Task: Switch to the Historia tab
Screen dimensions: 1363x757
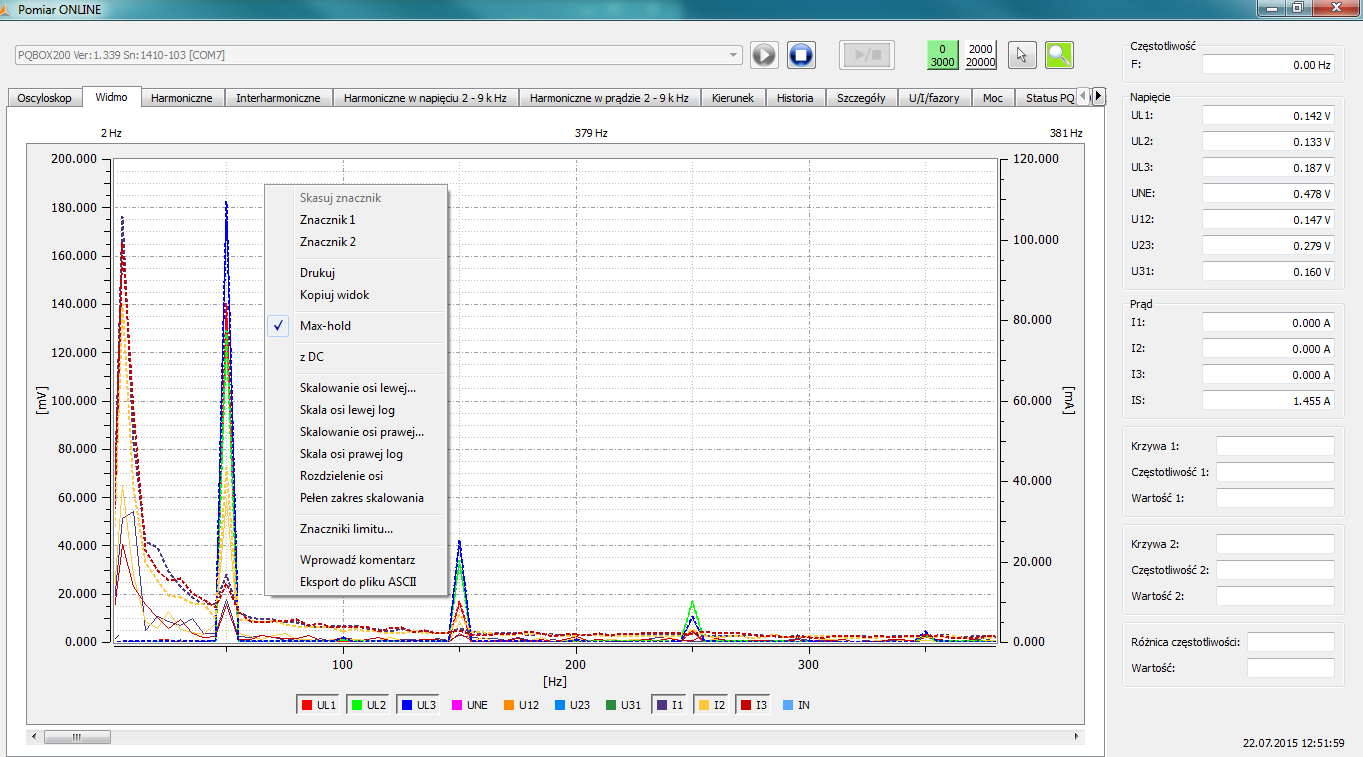Action: point(795,98)
